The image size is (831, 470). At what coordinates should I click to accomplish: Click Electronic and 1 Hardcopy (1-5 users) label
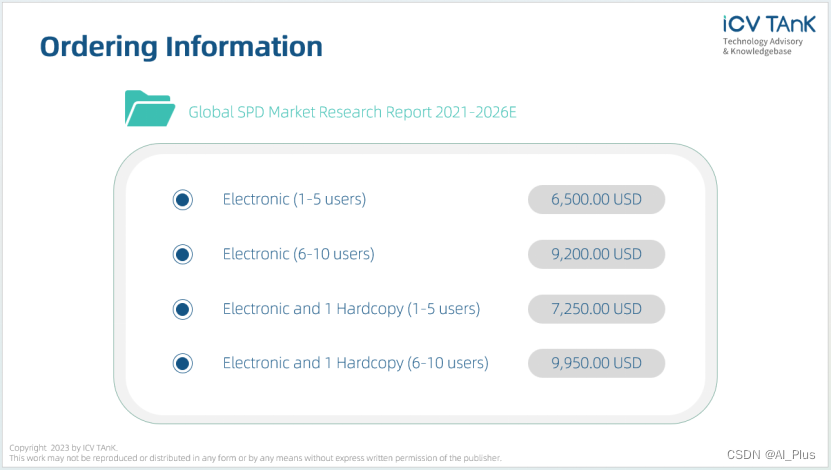pyautogui.click(x=351, y=309)
